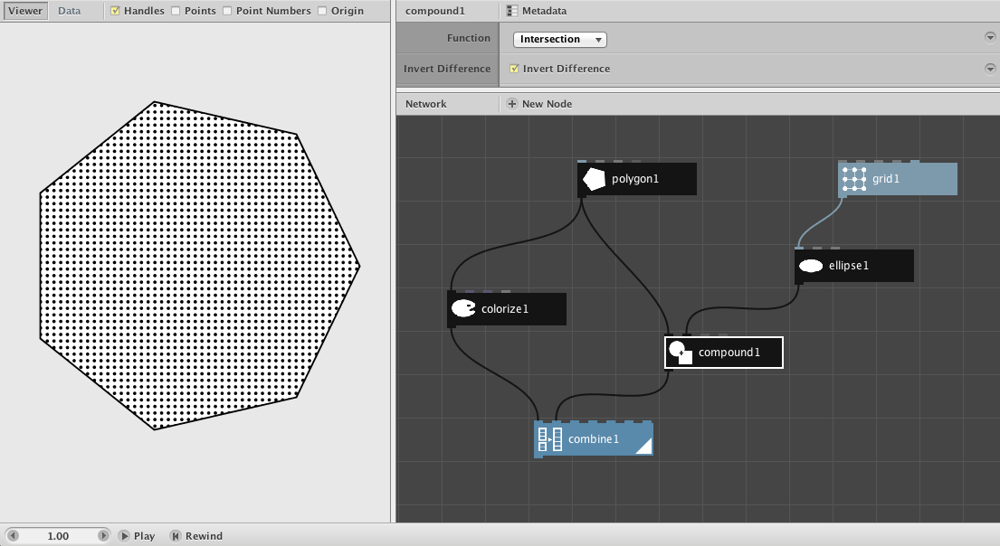Uncheck the Invert Difference checkbox
Image resolution: width=1000 pixels, height=546 pixels.
pos(514,68)
